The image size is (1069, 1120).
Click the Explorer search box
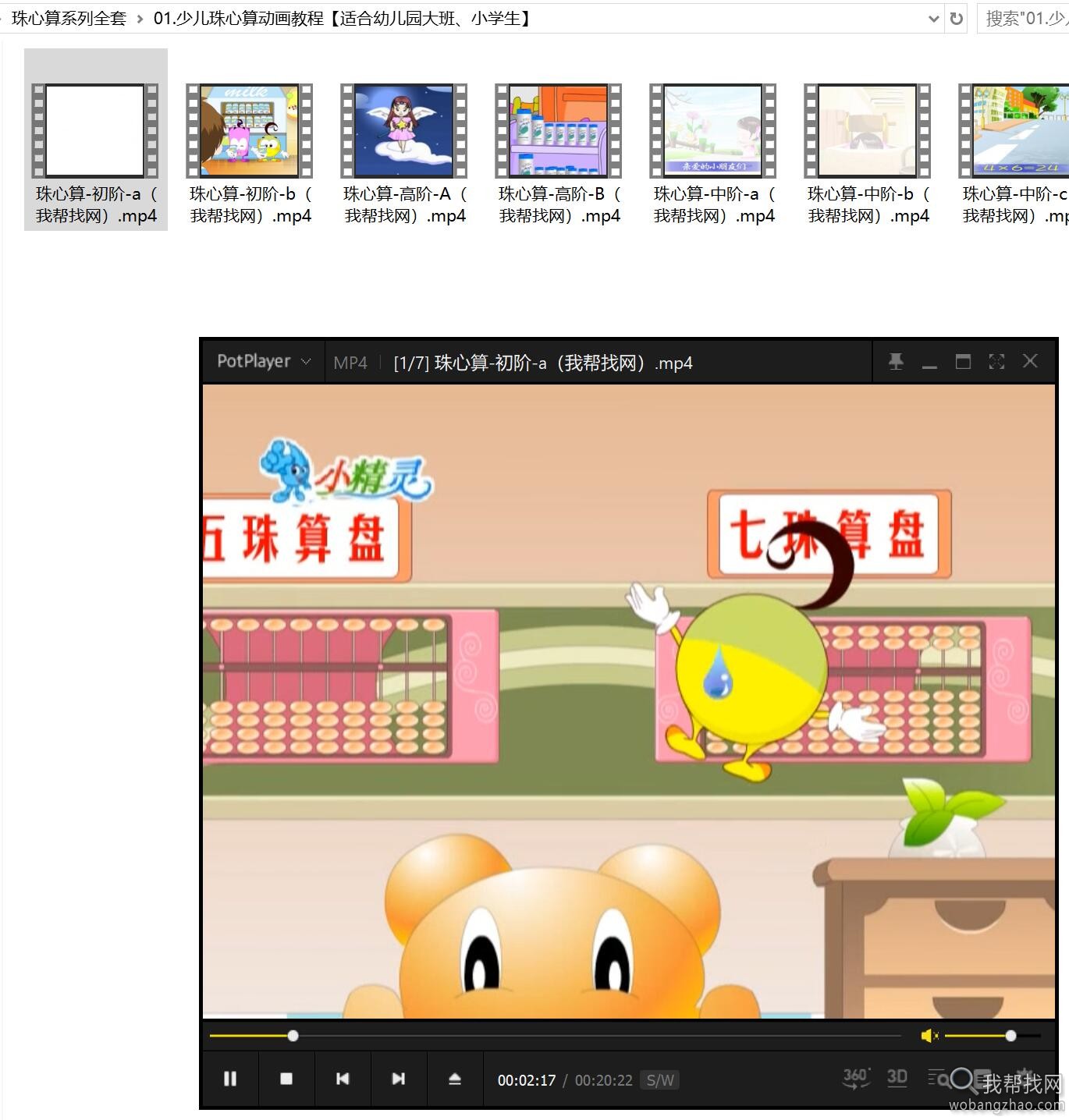[x=1024, y=18]
